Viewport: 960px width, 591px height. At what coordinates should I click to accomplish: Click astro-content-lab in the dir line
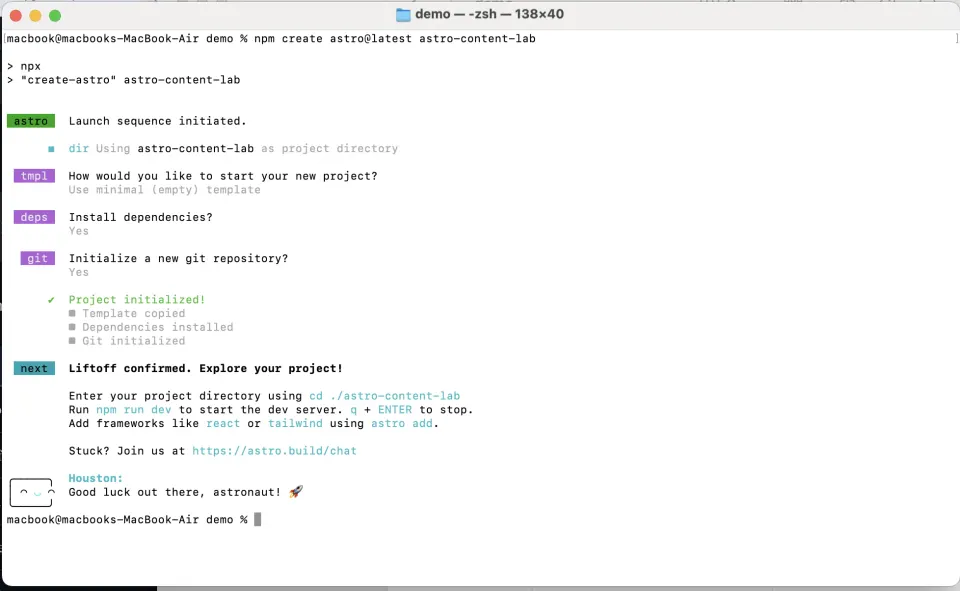195,149
